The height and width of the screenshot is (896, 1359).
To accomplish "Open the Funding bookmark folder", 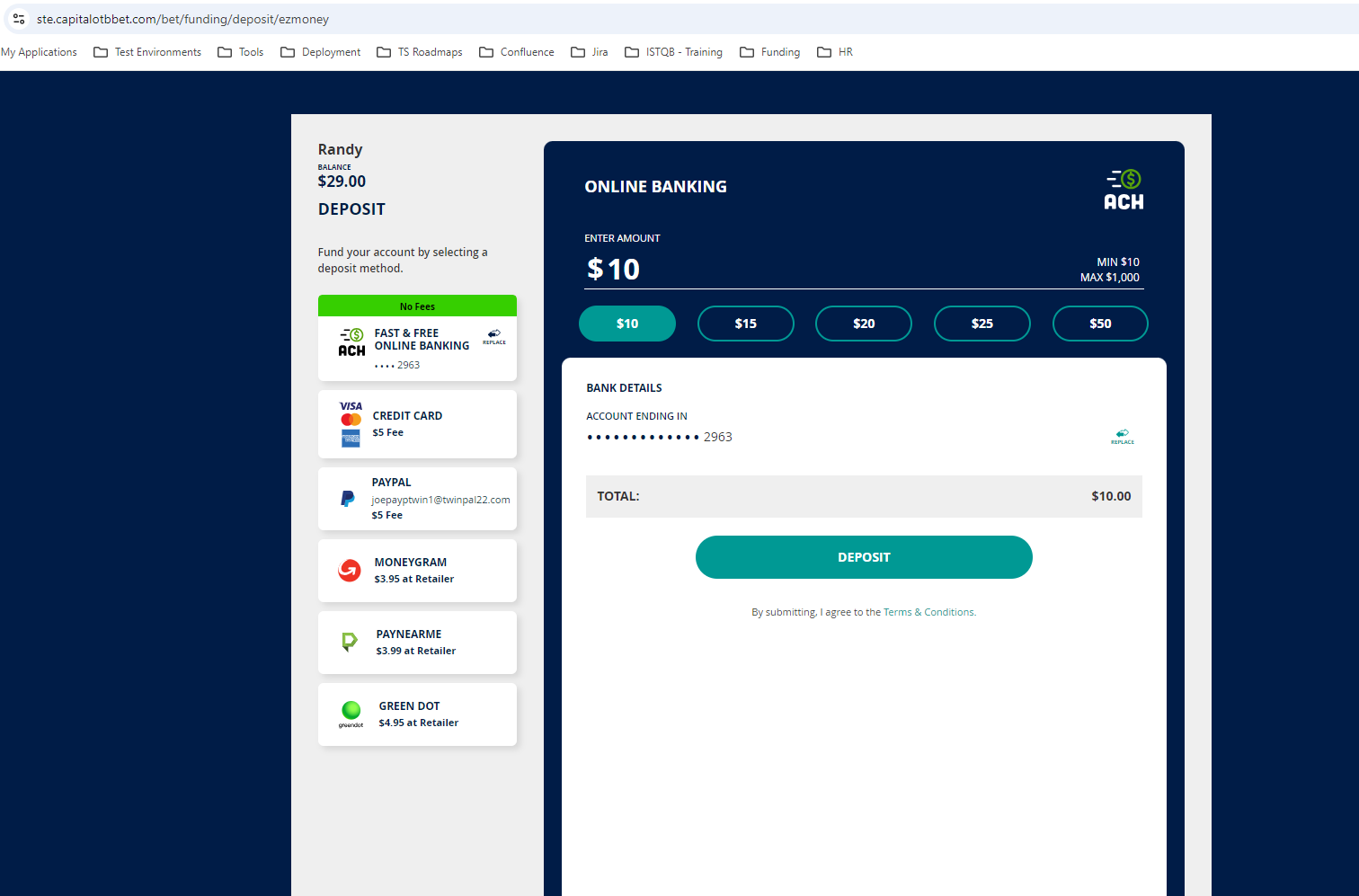I will click(x=770, y=52).
